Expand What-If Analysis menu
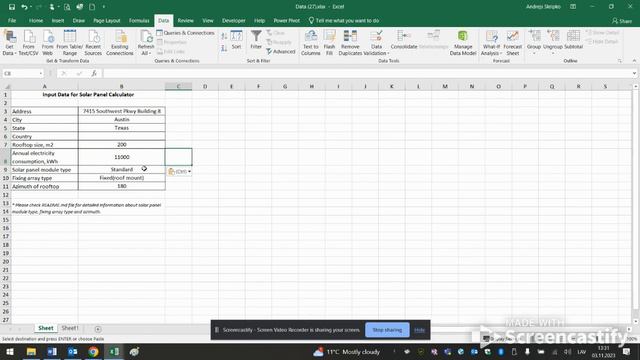Image resolution: width=640 pixels, height=360 pixels. (x=491, y=42)
